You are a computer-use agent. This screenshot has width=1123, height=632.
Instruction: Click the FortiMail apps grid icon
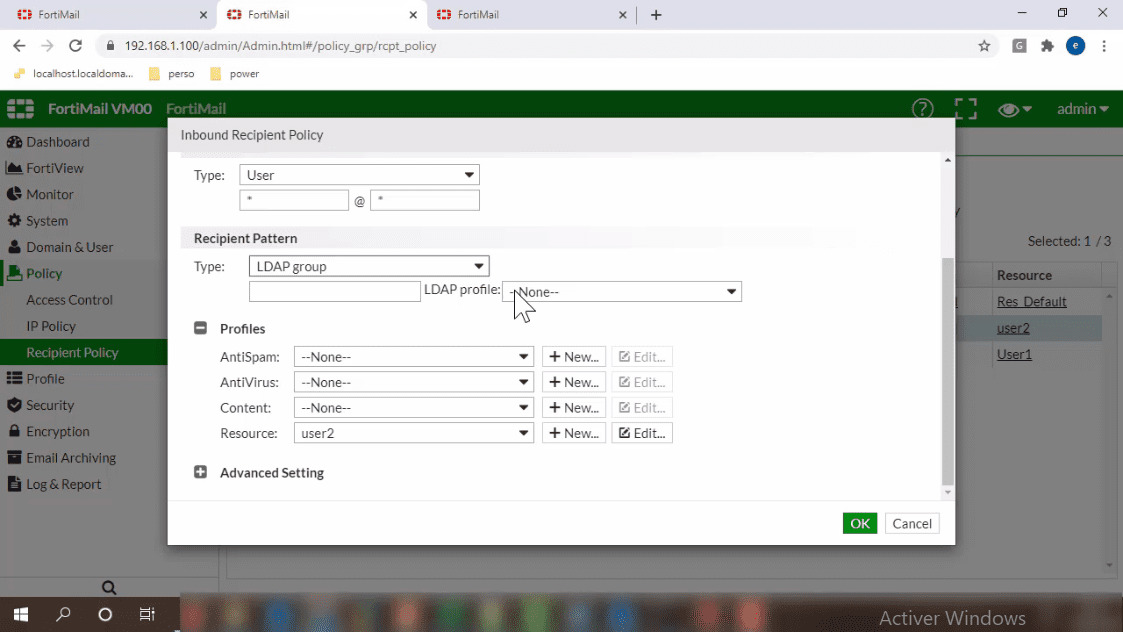(20, 108)
